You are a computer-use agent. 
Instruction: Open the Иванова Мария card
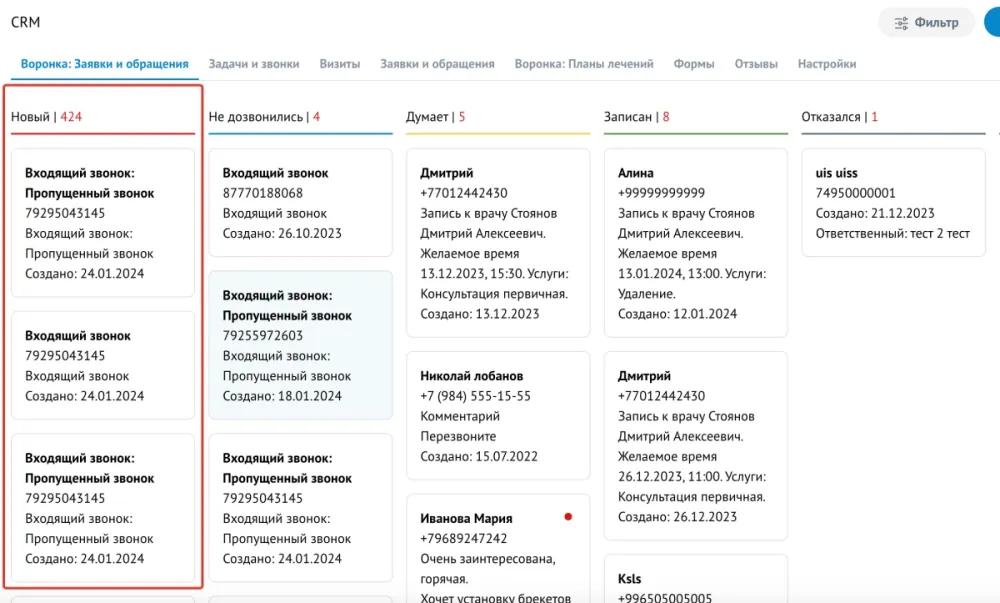tap(498, 549)
